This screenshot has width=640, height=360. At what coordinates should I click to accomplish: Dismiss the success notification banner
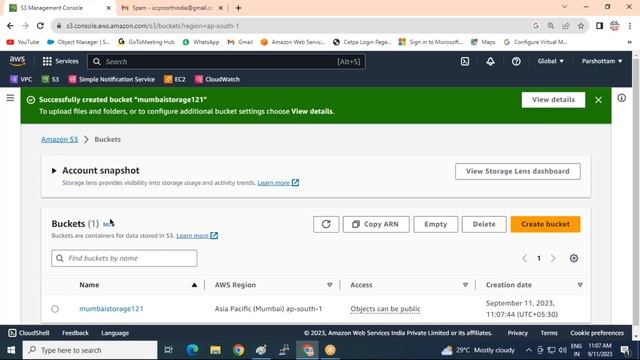click(598, 100)
